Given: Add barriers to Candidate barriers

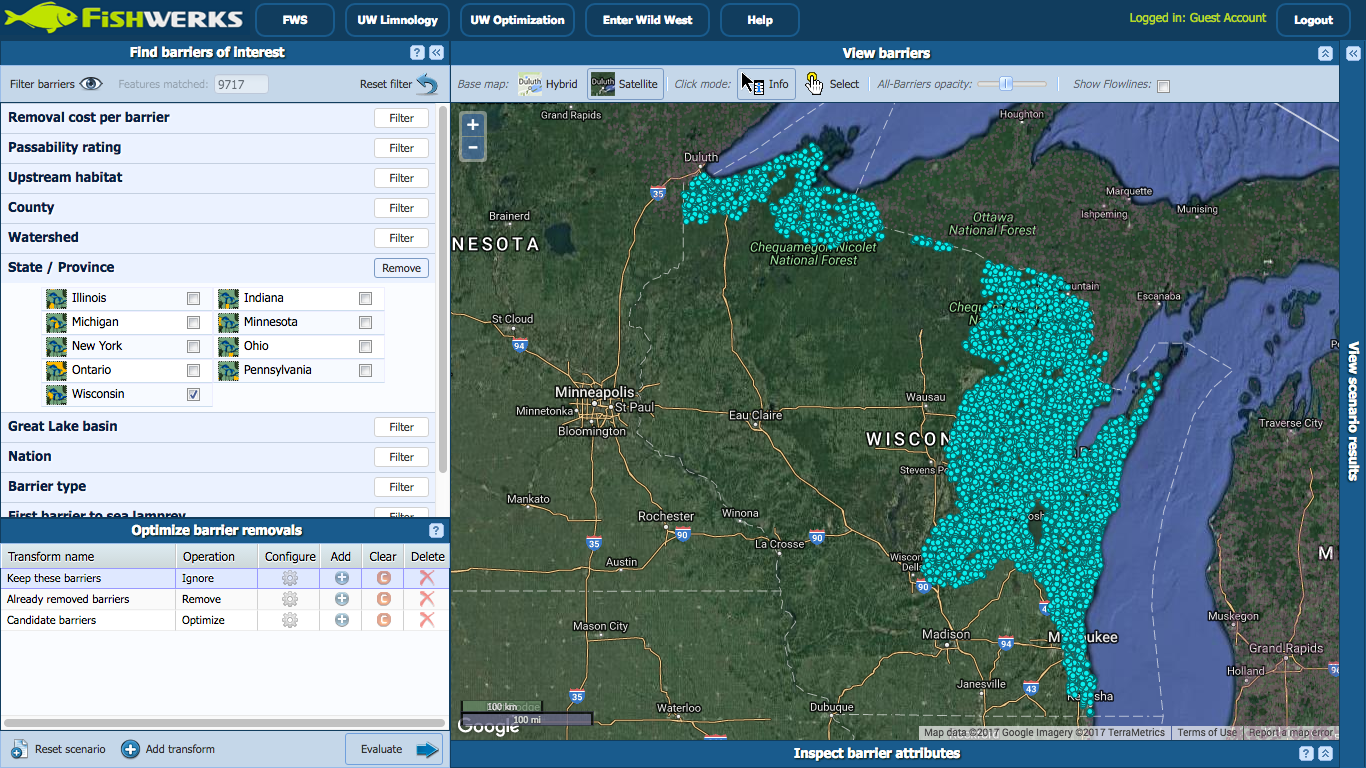Looking at the screenshot, I should (341, 620).
